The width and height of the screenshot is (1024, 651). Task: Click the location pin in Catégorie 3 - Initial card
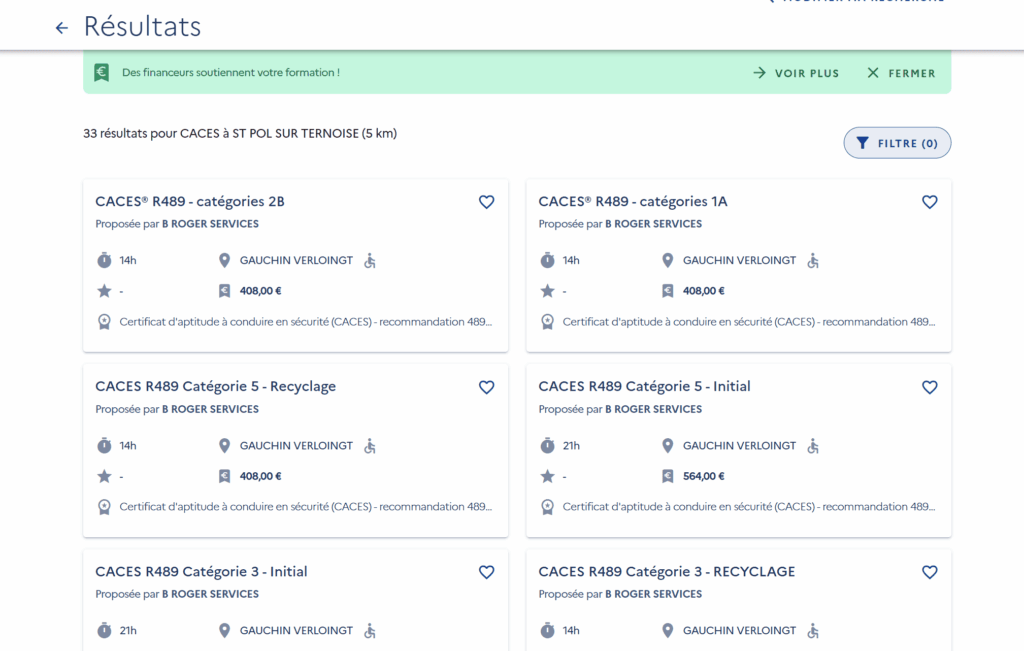pos(224,631)
